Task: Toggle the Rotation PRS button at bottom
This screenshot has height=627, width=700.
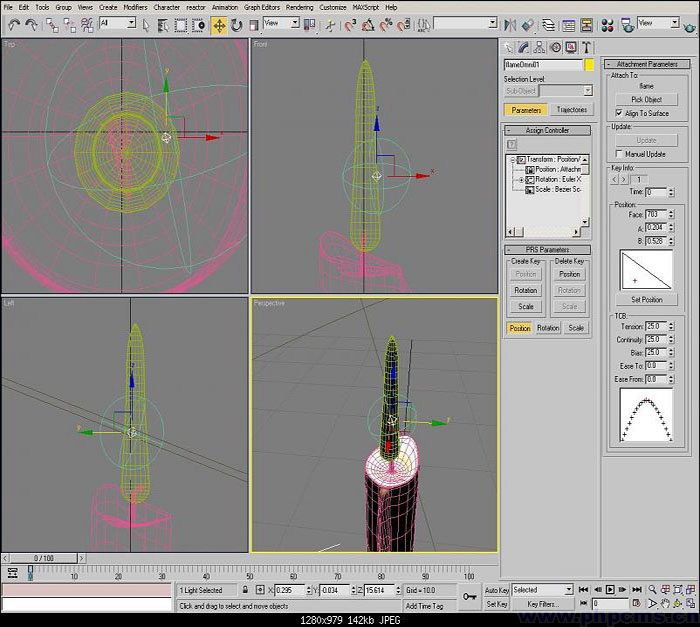Action: tap(548, 328)
